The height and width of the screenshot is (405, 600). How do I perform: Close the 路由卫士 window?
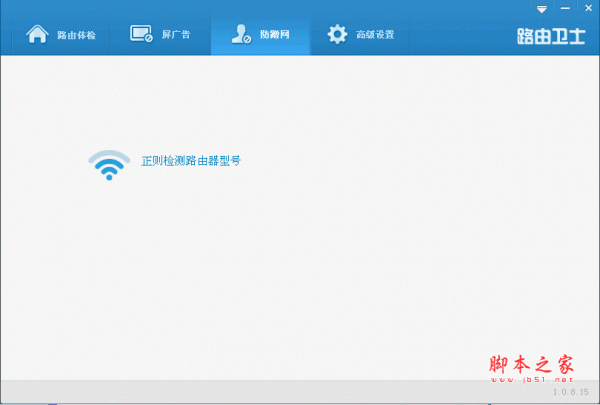point(589,8)
